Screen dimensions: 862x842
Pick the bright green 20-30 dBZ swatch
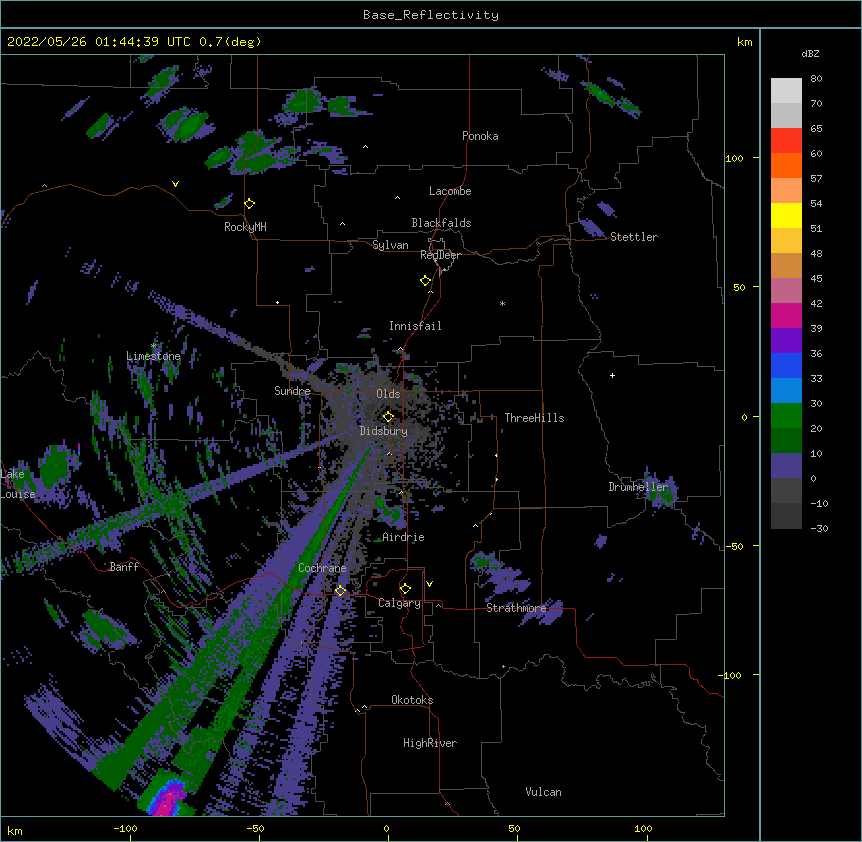[x=786, y=416]
